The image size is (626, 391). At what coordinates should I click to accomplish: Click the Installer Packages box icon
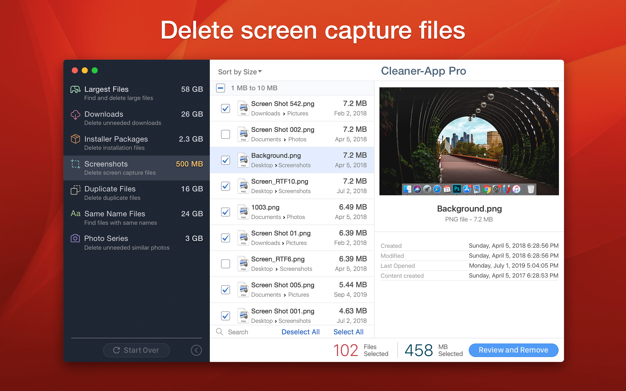75,139
